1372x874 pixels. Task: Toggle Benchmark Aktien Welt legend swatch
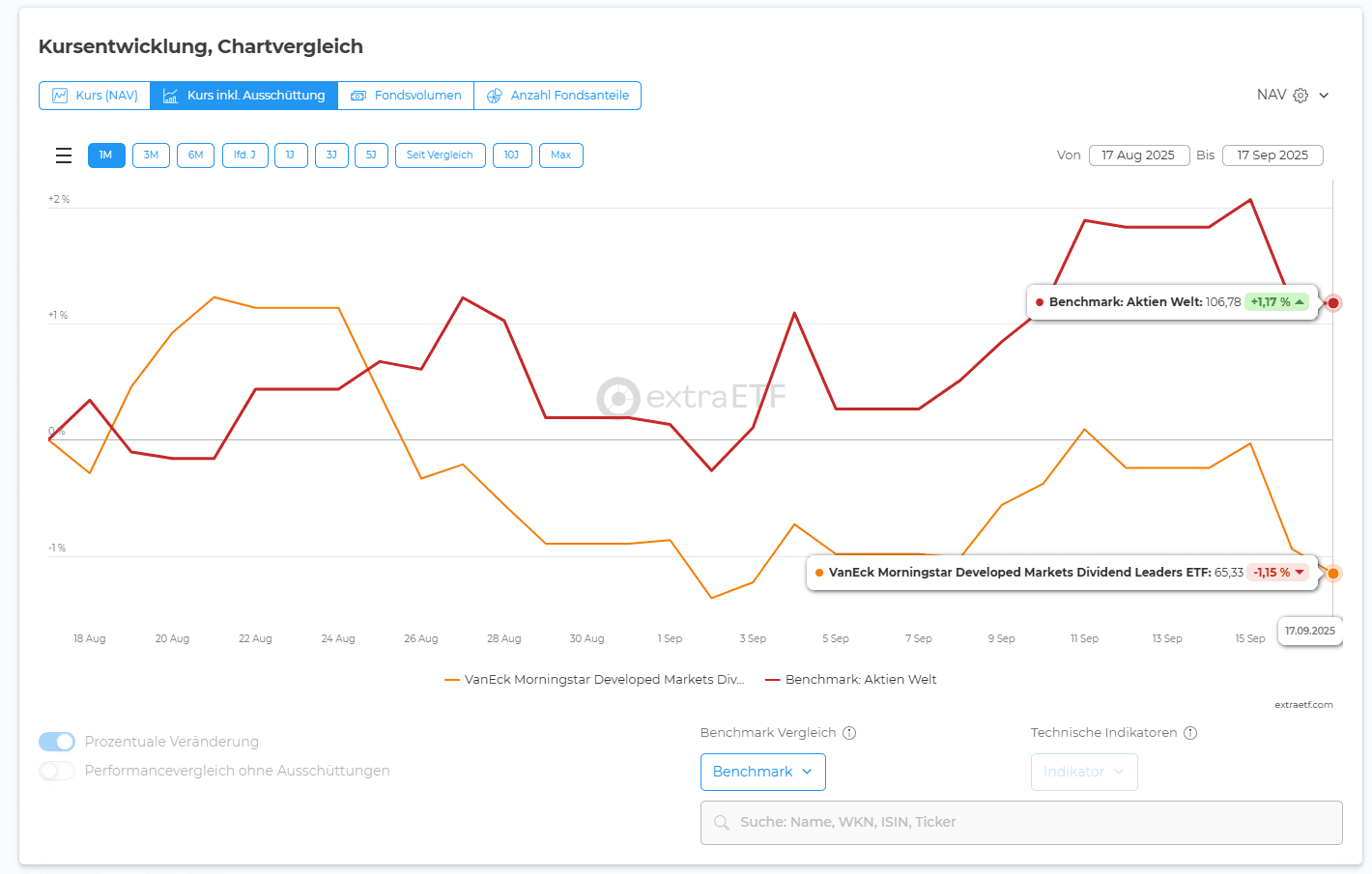773,680
